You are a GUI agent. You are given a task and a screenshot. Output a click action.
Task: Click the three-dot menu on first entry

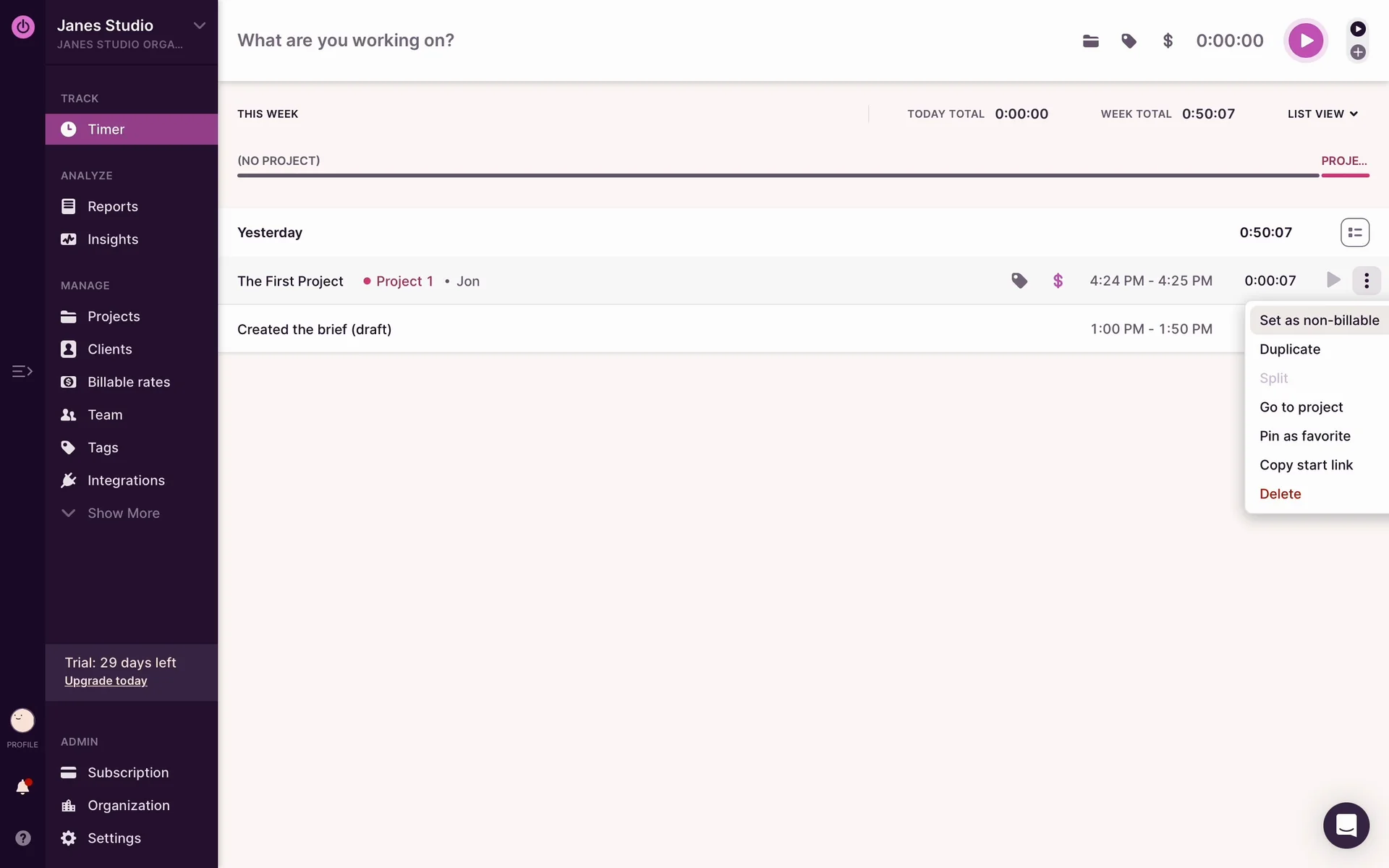tap(1366, 281)
